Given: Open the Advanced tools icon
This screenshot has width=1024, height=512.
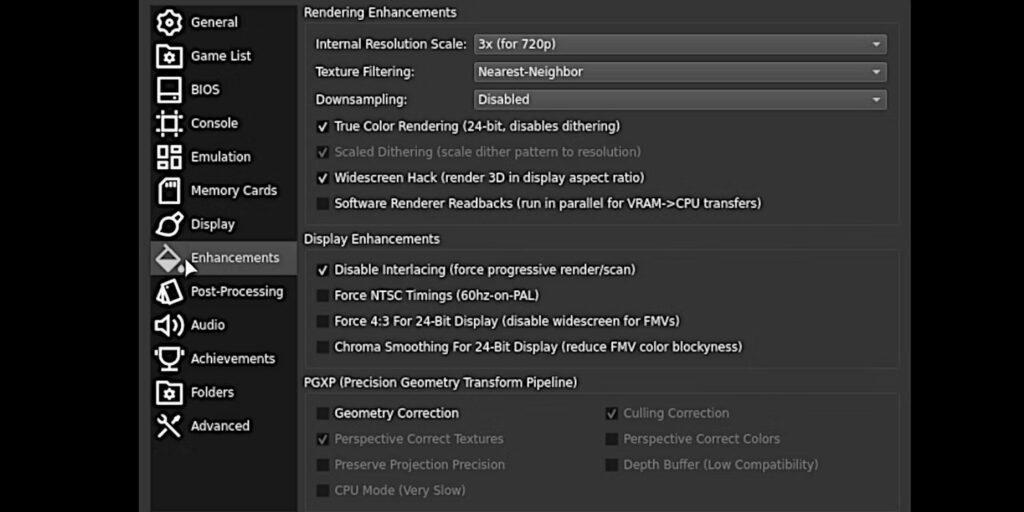Looking at the screenshot, I should (x=169, y=426).
